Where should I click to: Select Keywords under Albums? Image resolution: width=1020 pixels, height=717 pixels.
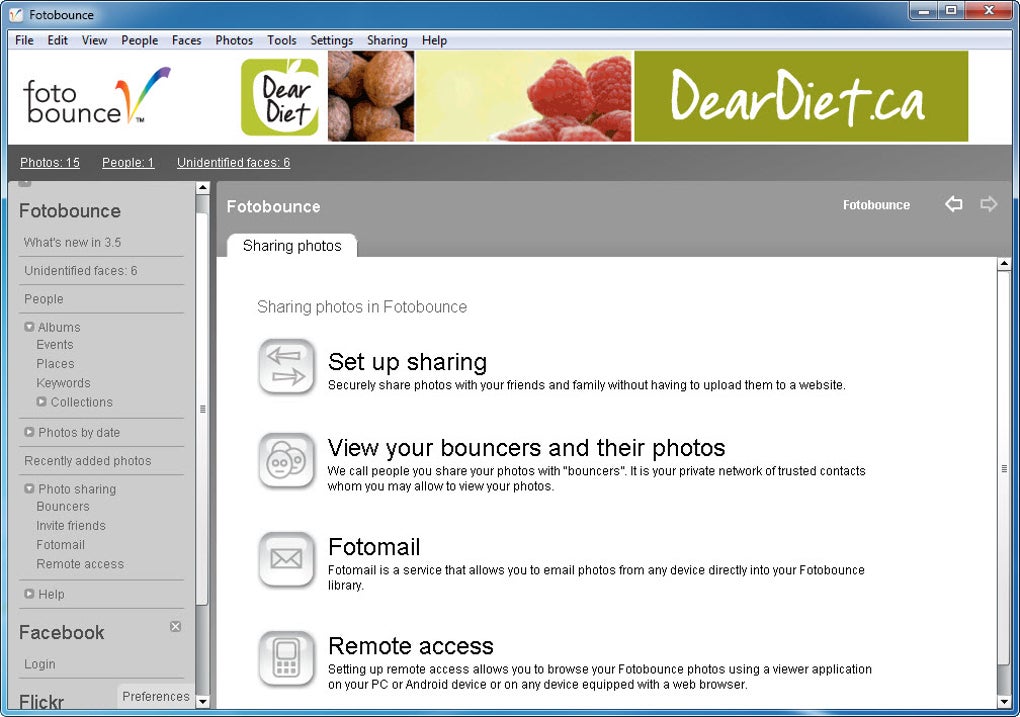coord(63,383)
